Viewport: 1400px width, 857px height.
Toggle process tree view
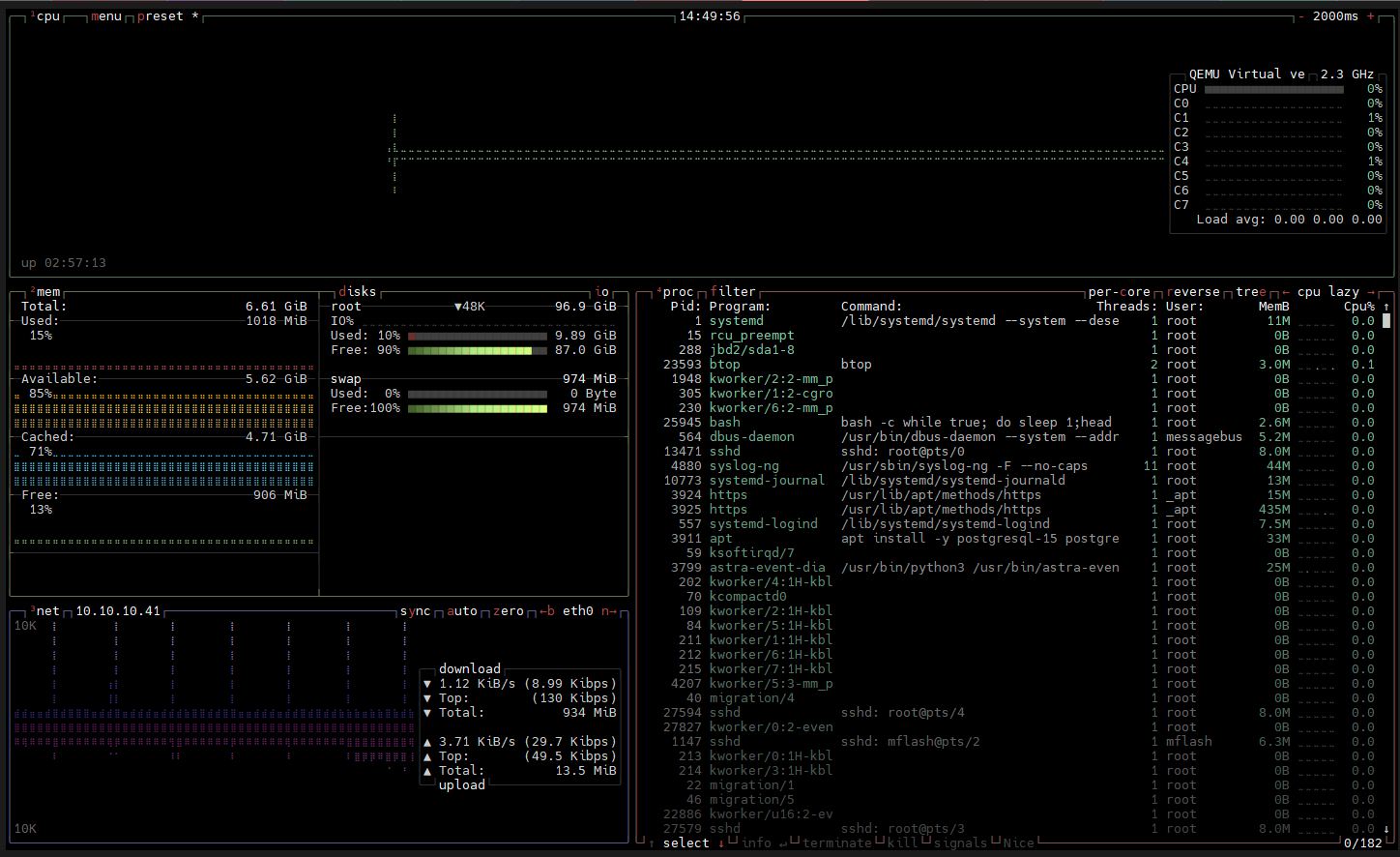point(1251,292)
